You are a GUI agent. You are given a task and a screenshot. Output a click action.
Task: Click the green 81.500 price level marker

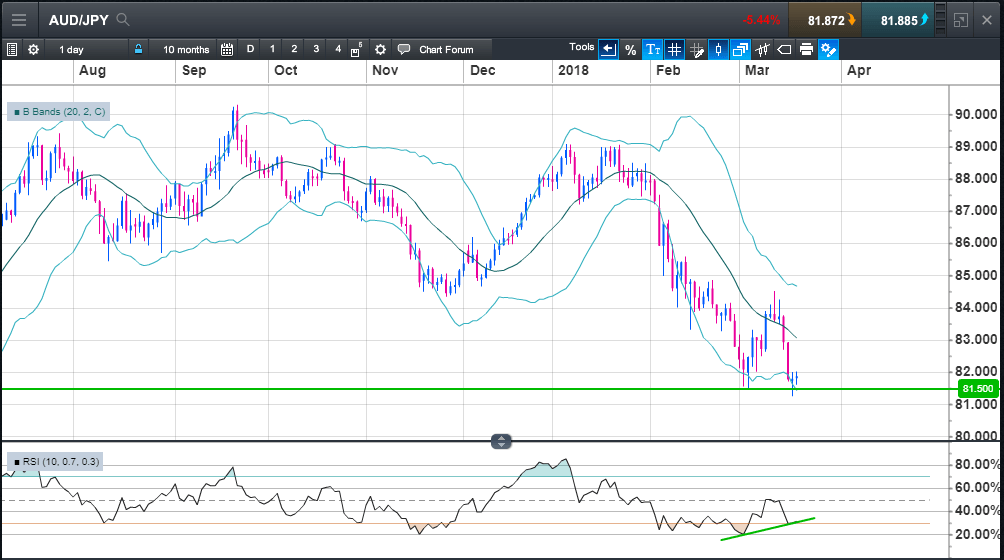(976, 388)
